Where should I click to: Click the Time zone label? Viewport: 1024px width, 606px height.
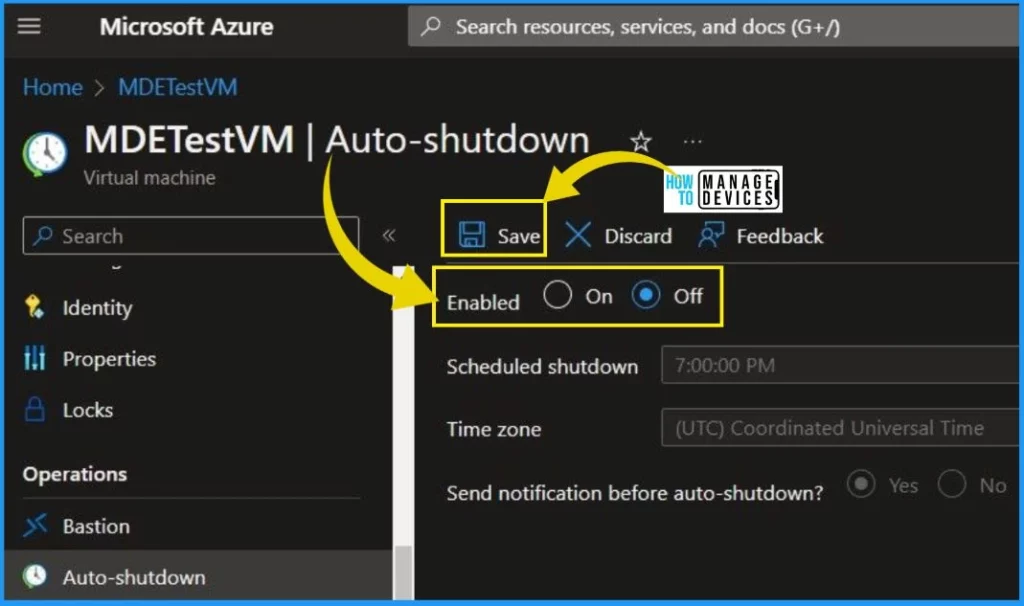pyautogui.click(x=494, y=429)
